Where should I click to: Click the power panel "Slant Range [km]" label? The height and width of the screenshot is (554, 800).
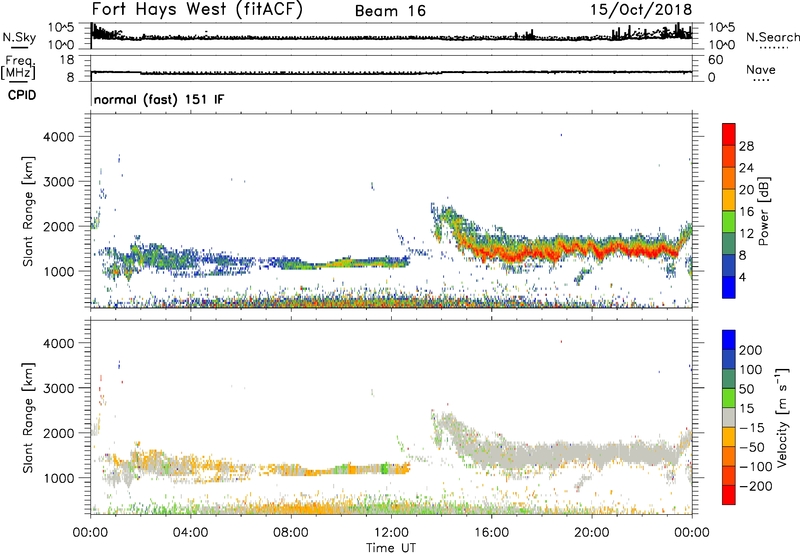(x=28, y=211)
